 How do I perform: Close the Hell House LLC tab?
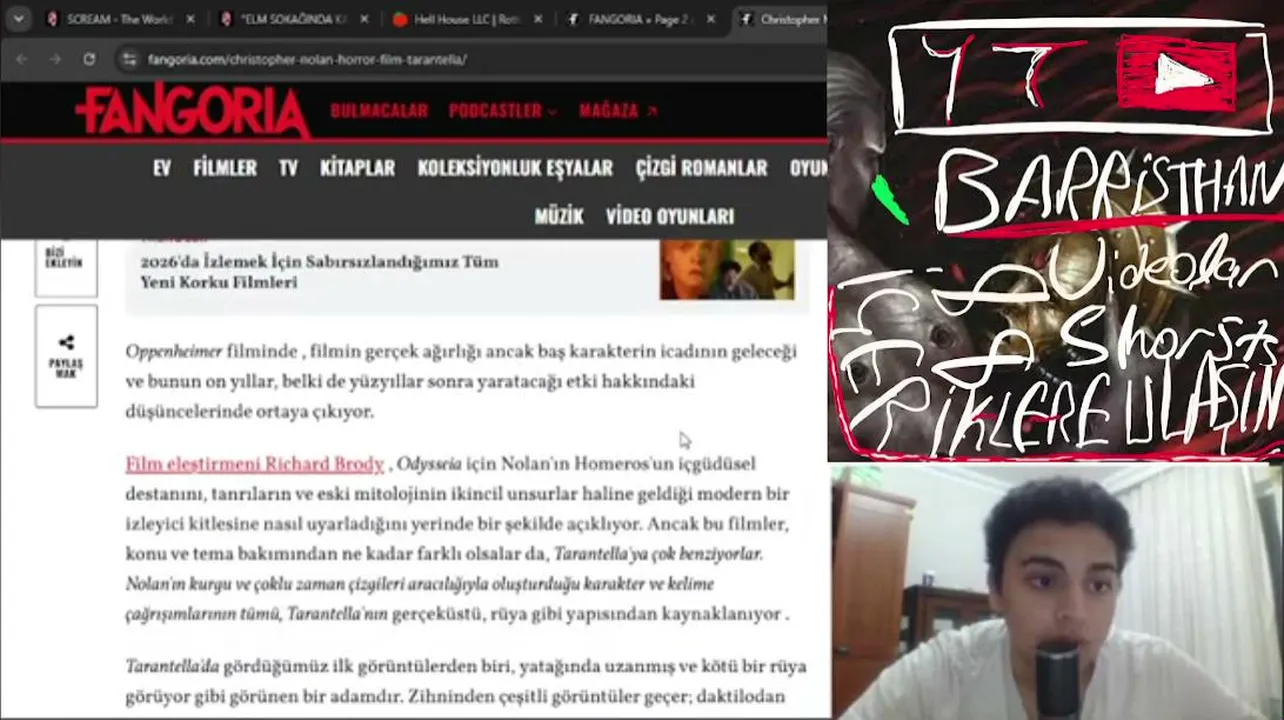click(538, 19)
